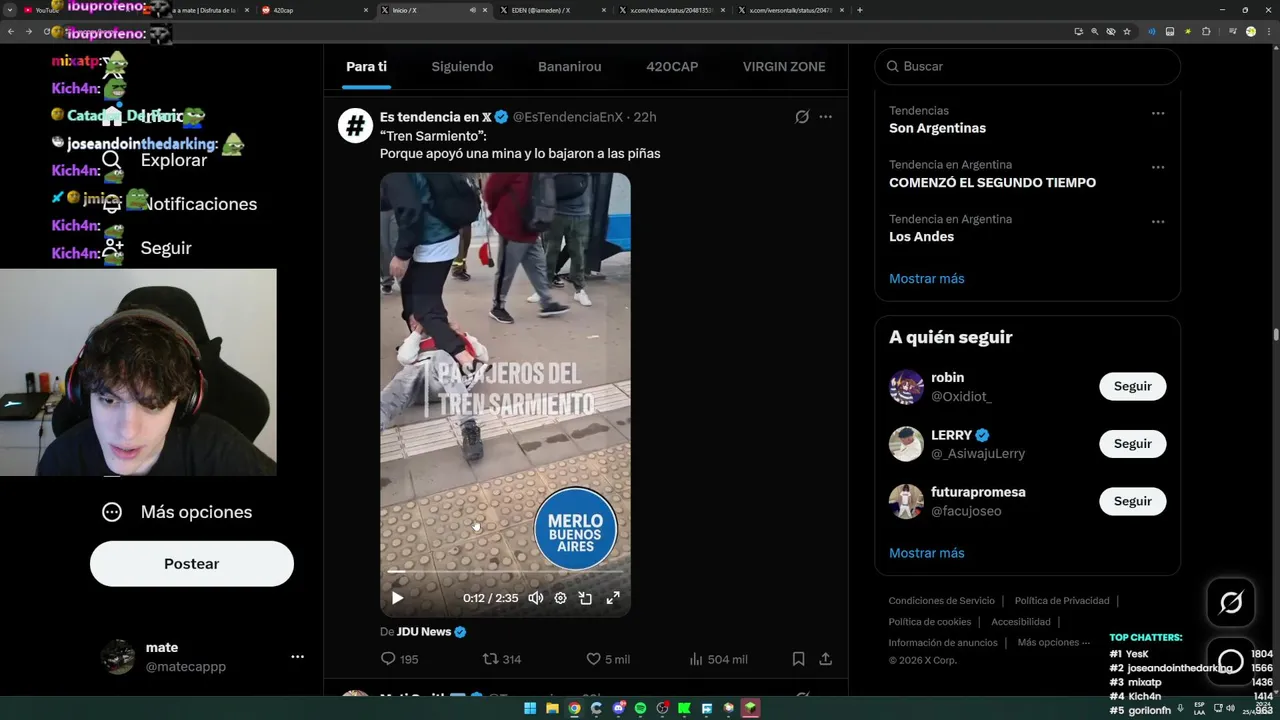Open the 420CAP tab
Screen dimensions: 1280x720
click(672, 67)
